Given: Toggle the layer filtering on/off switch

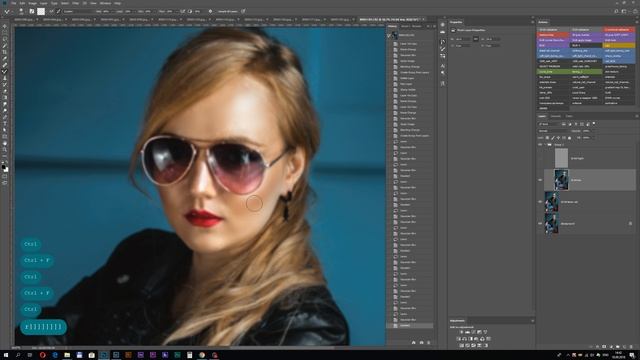Looking at the screenshot, I should pos(594,124).
